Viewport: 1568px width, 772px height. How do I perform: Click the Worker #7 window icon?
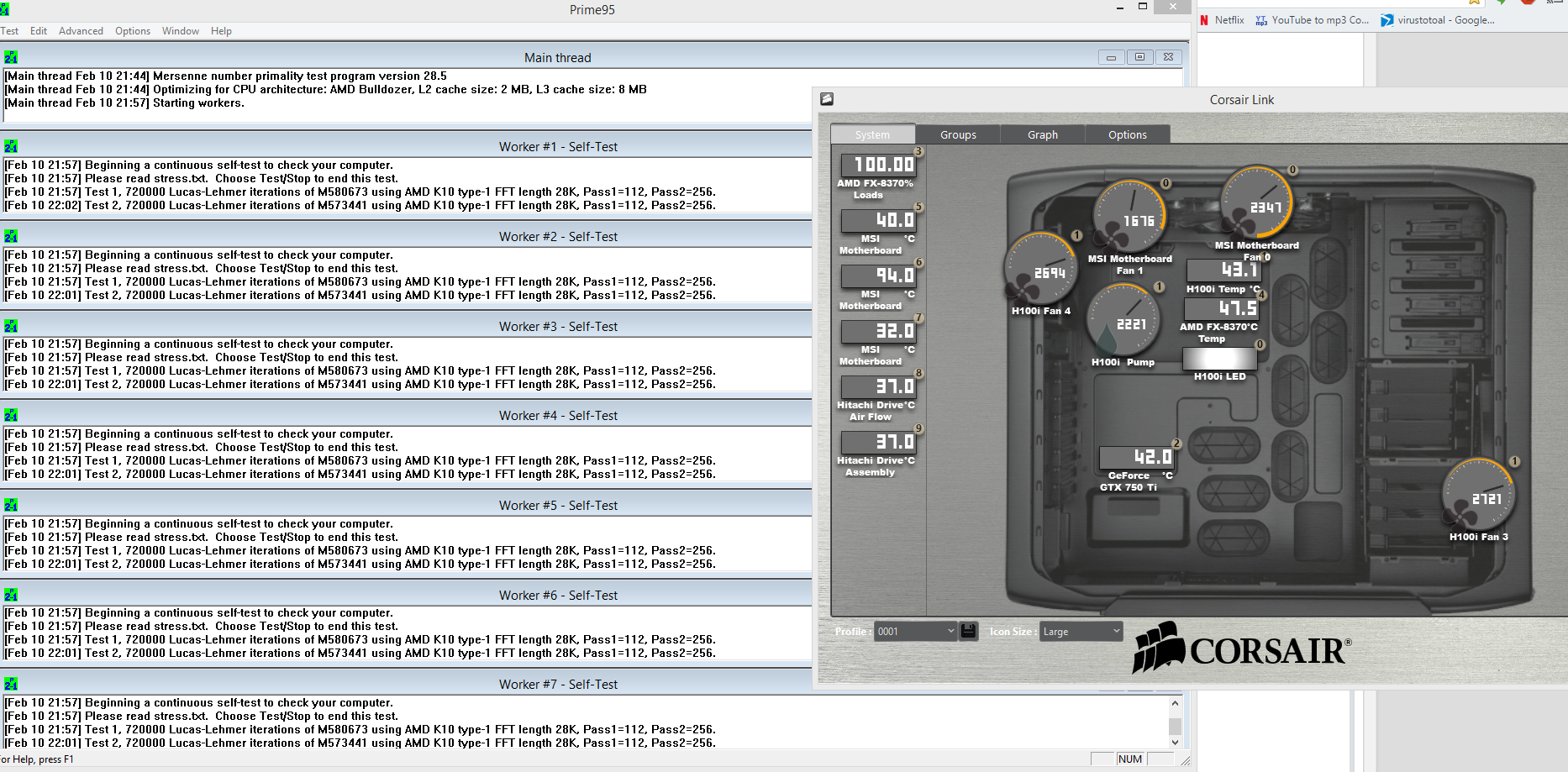11,684
